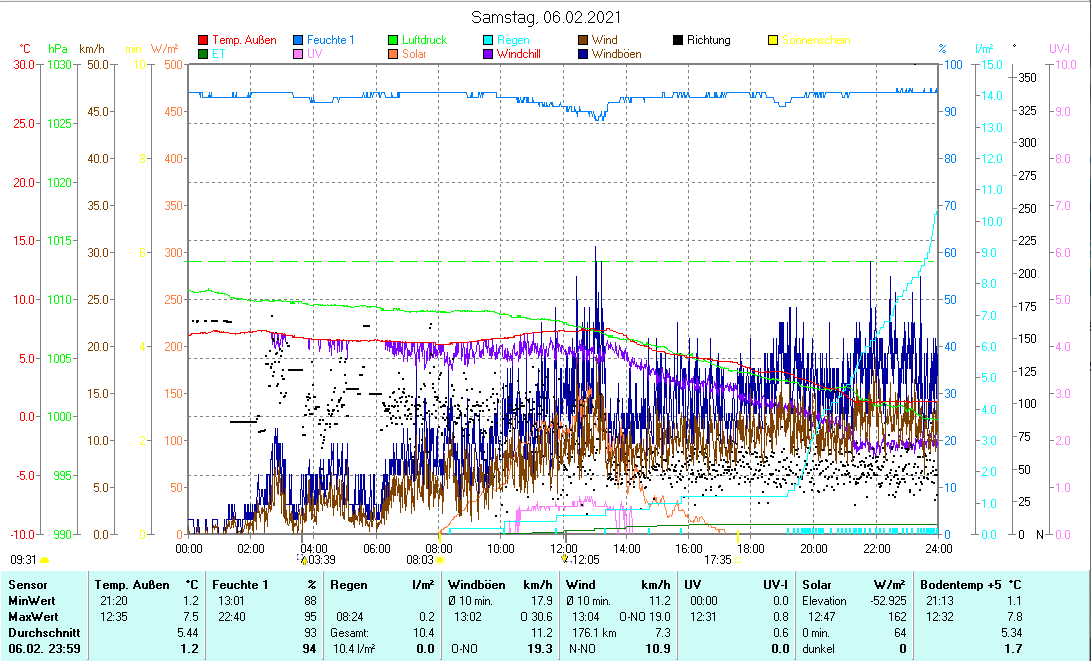Click the pink UV legend square
The width and height of the screenshot is (1091, 661).
[298, 54]
